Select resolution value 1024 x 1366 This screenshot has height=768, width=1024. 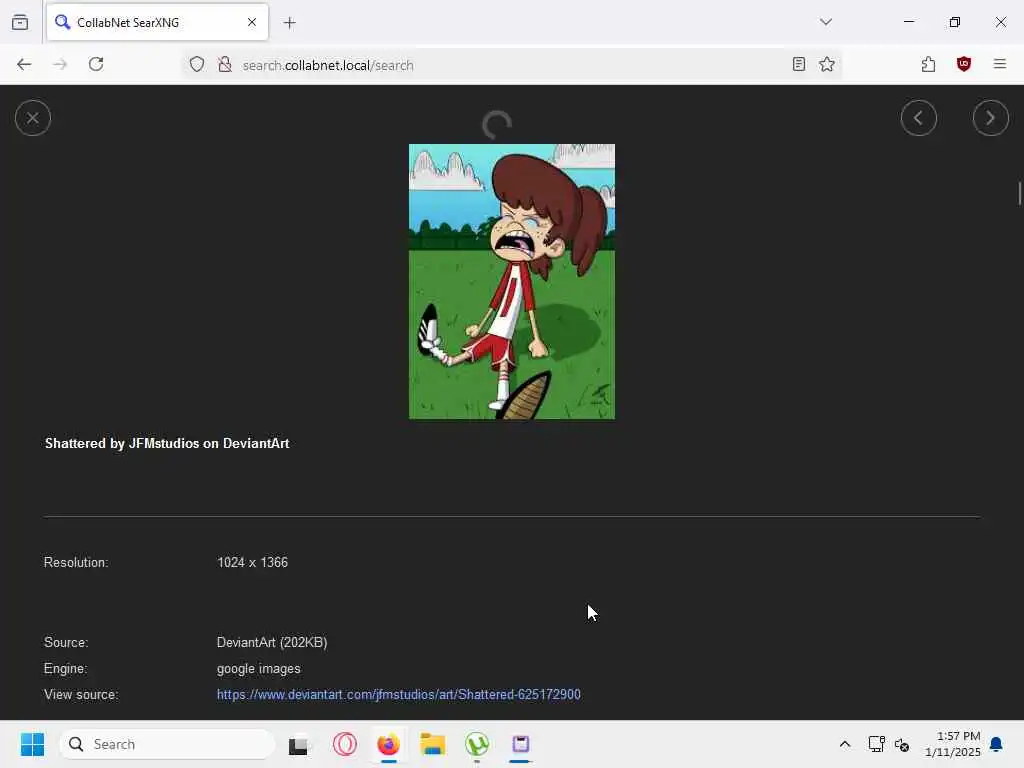tap(252, 562)
